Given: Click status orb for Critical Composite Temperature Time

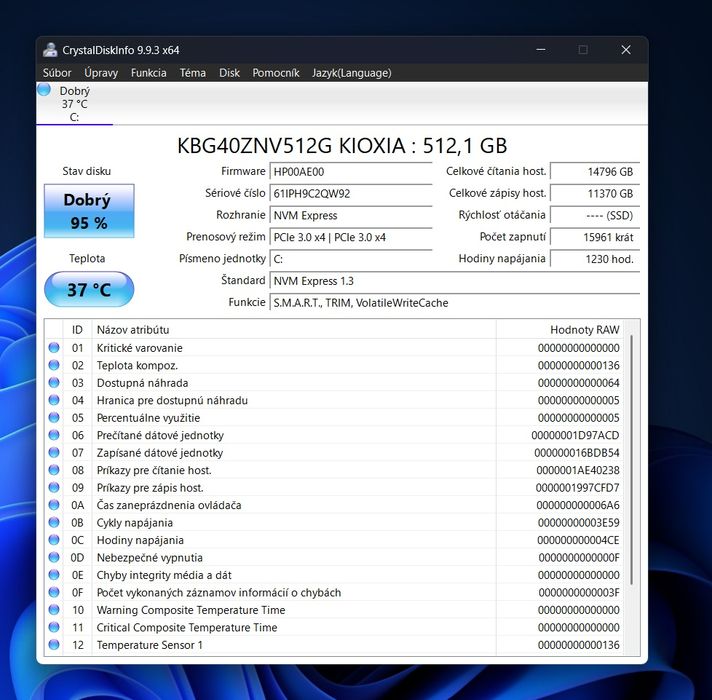Looking at the screenshot, I should click(x=54, y=627).
